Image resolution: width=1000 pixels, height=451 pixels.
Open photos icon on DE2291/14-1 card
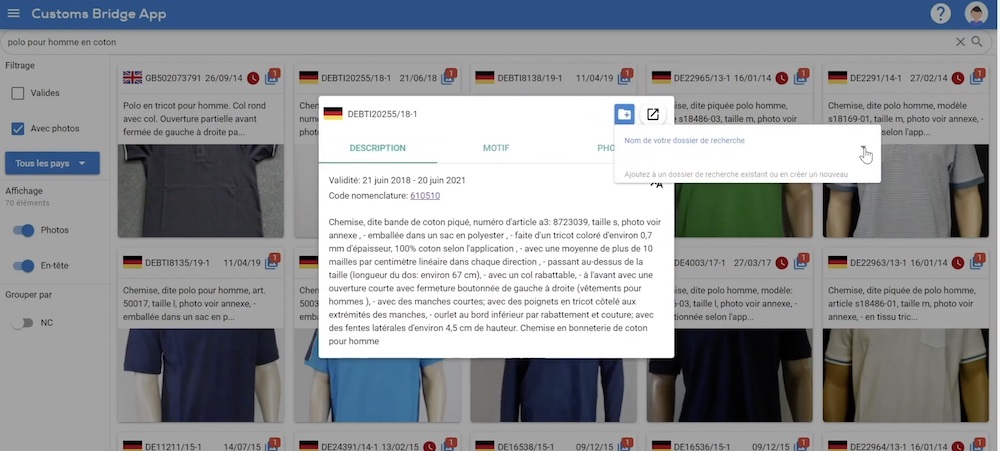coord(976,78)
